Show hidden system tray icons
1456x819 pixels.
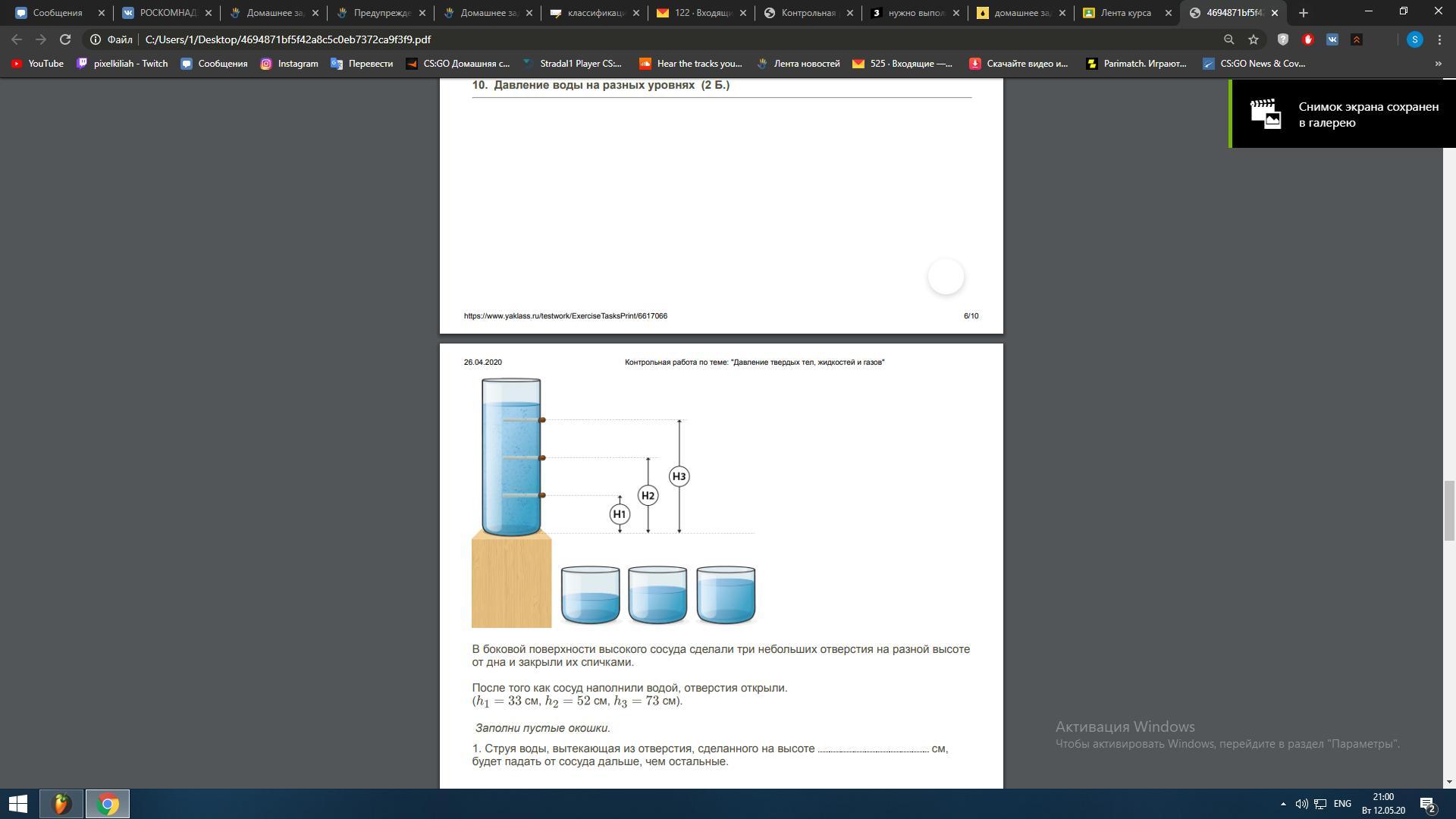click(x=1283, y=804)
